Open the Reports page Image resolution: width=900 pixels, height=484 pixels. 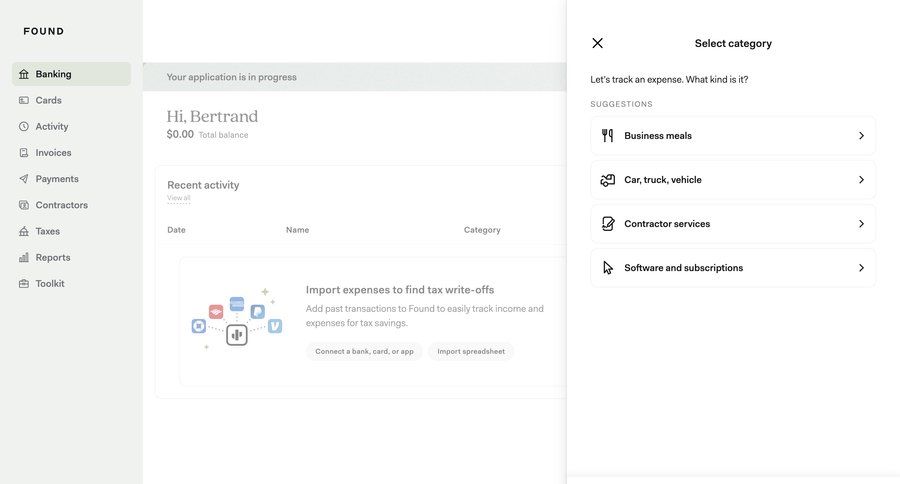click(x=71, y=257)
